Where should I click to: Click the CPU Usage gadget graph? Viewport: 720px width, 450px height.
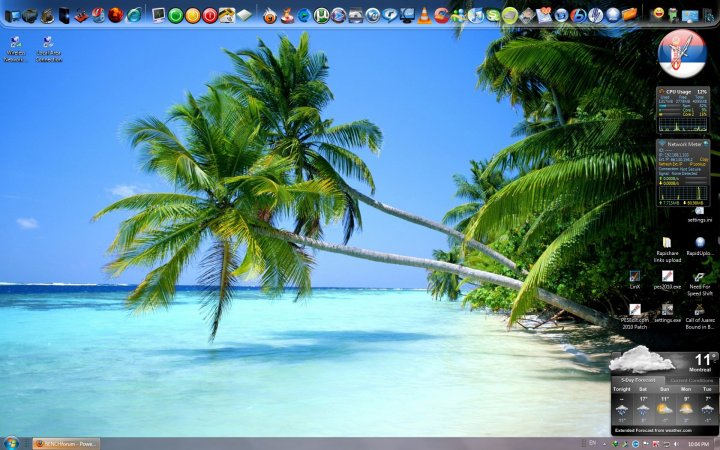click(x=683, y=124)
